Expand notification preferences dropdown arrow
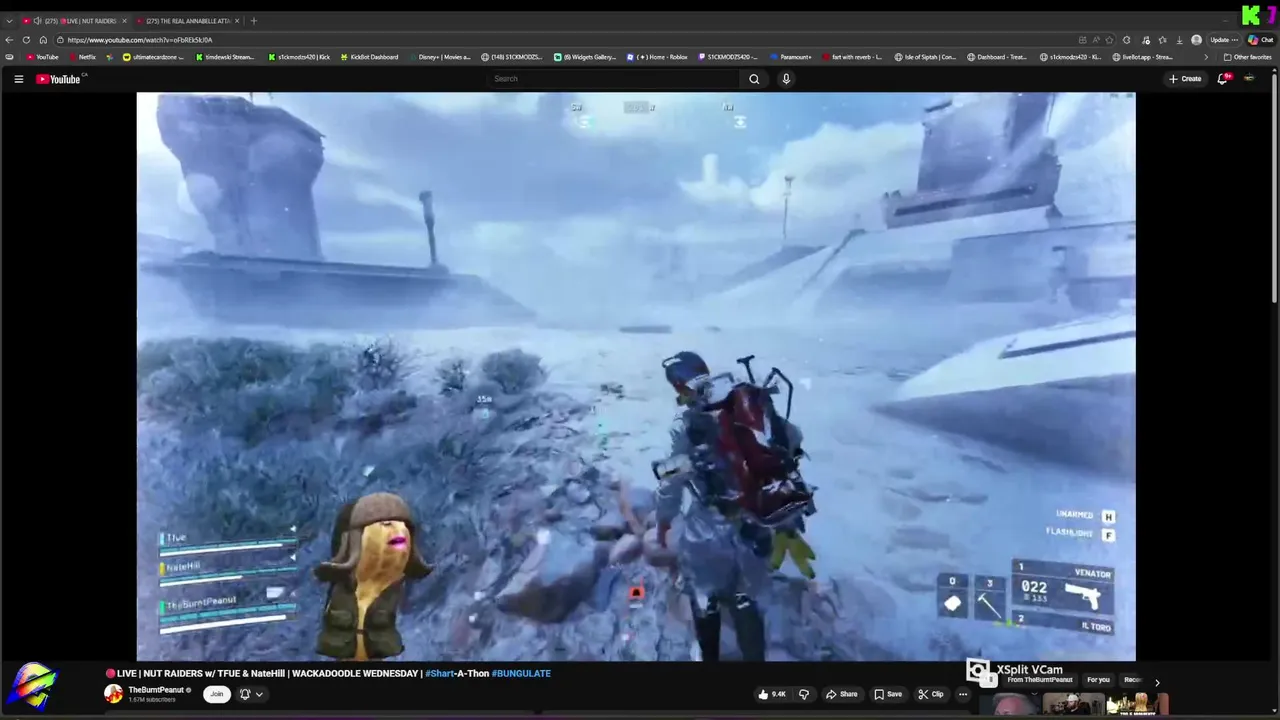The width and height of the screenshot is (1280, 720). (259, 694)
